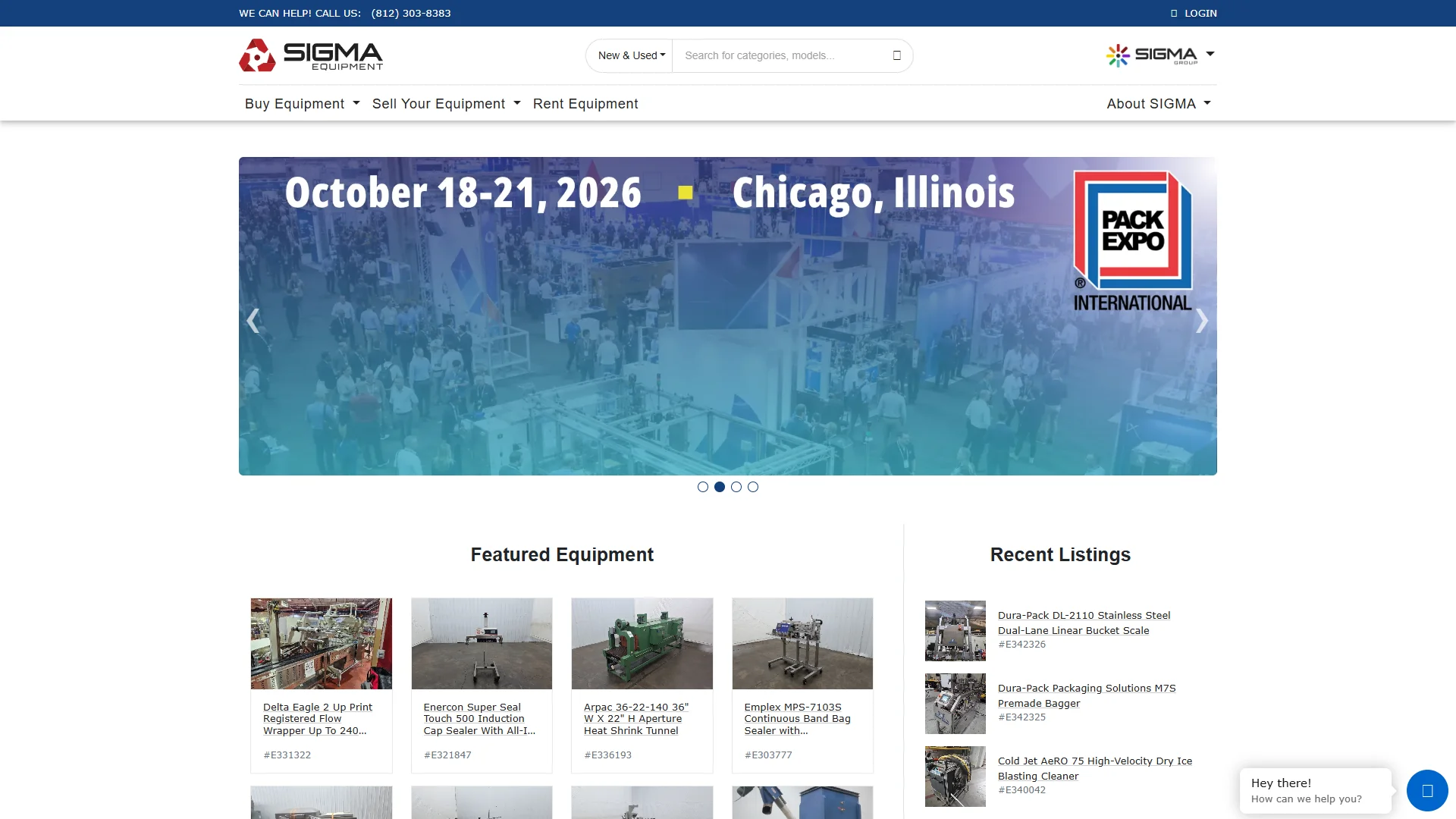The image size is (1456, 819).
Task: Open the Enercon Super Seal thumbnail
Action: [x=482, y=644]
